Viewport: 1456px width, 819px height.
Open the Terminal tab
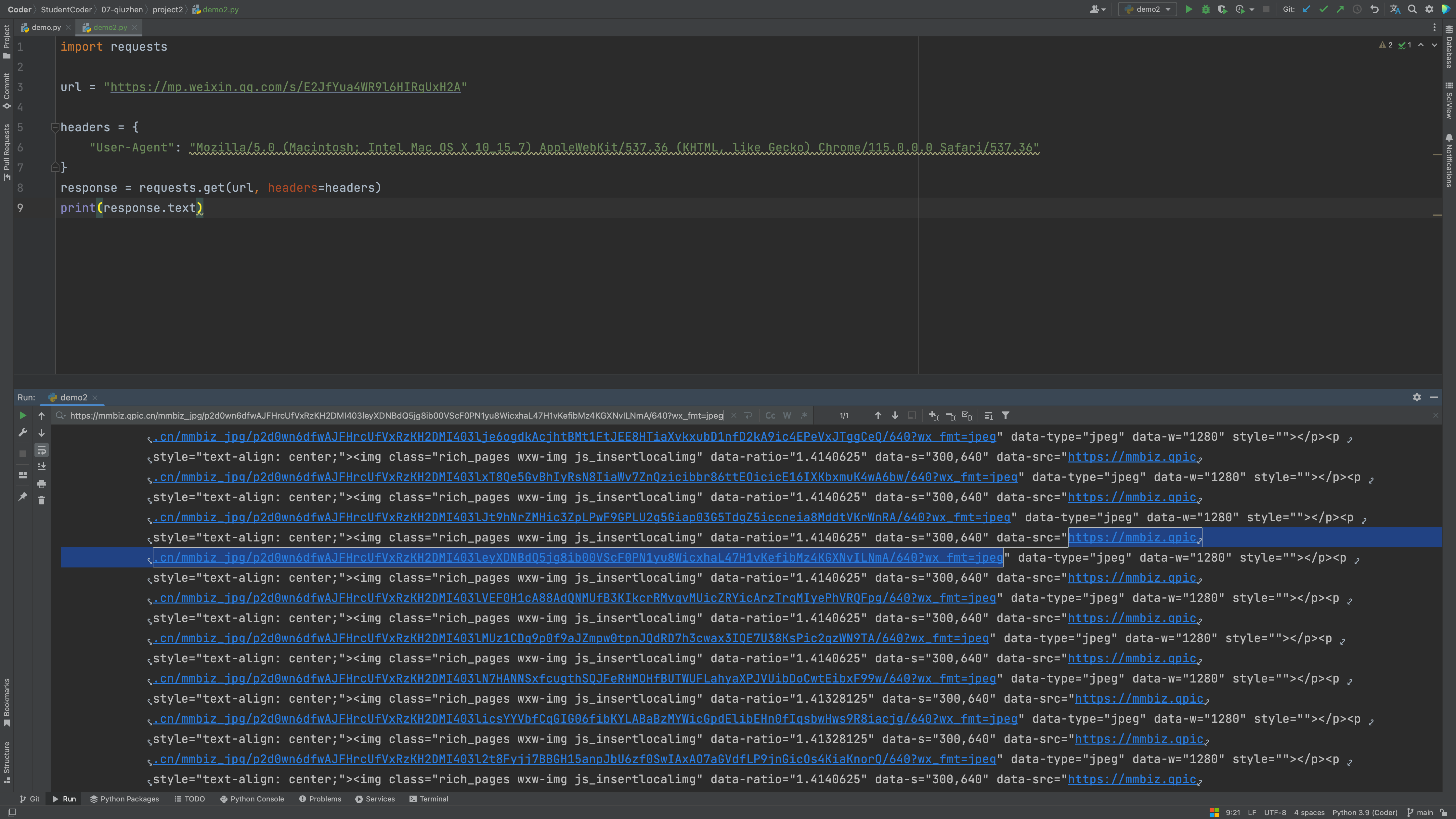coord(428,799)
